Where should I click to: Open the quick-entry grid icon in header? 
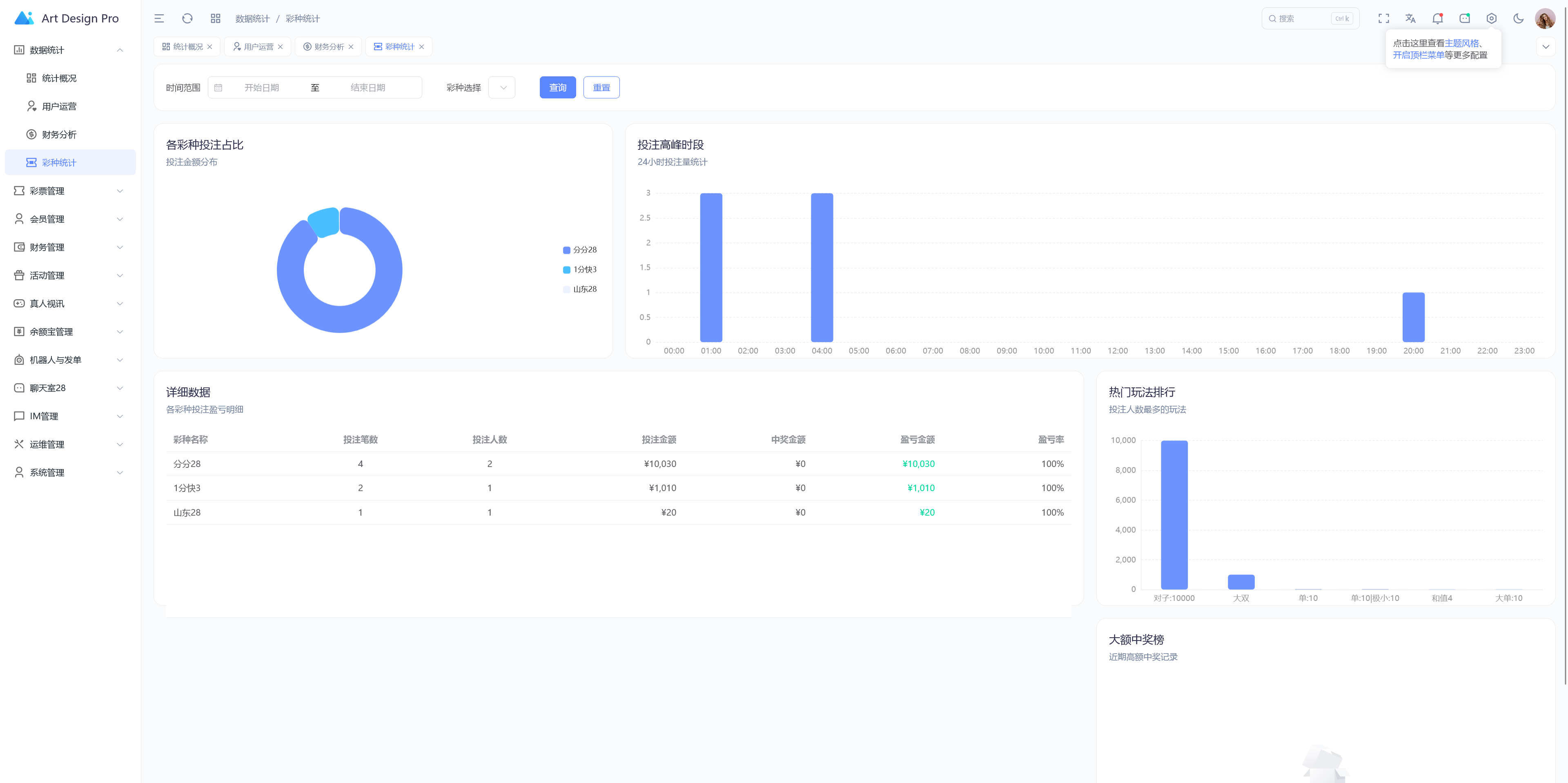coord(216,18)
